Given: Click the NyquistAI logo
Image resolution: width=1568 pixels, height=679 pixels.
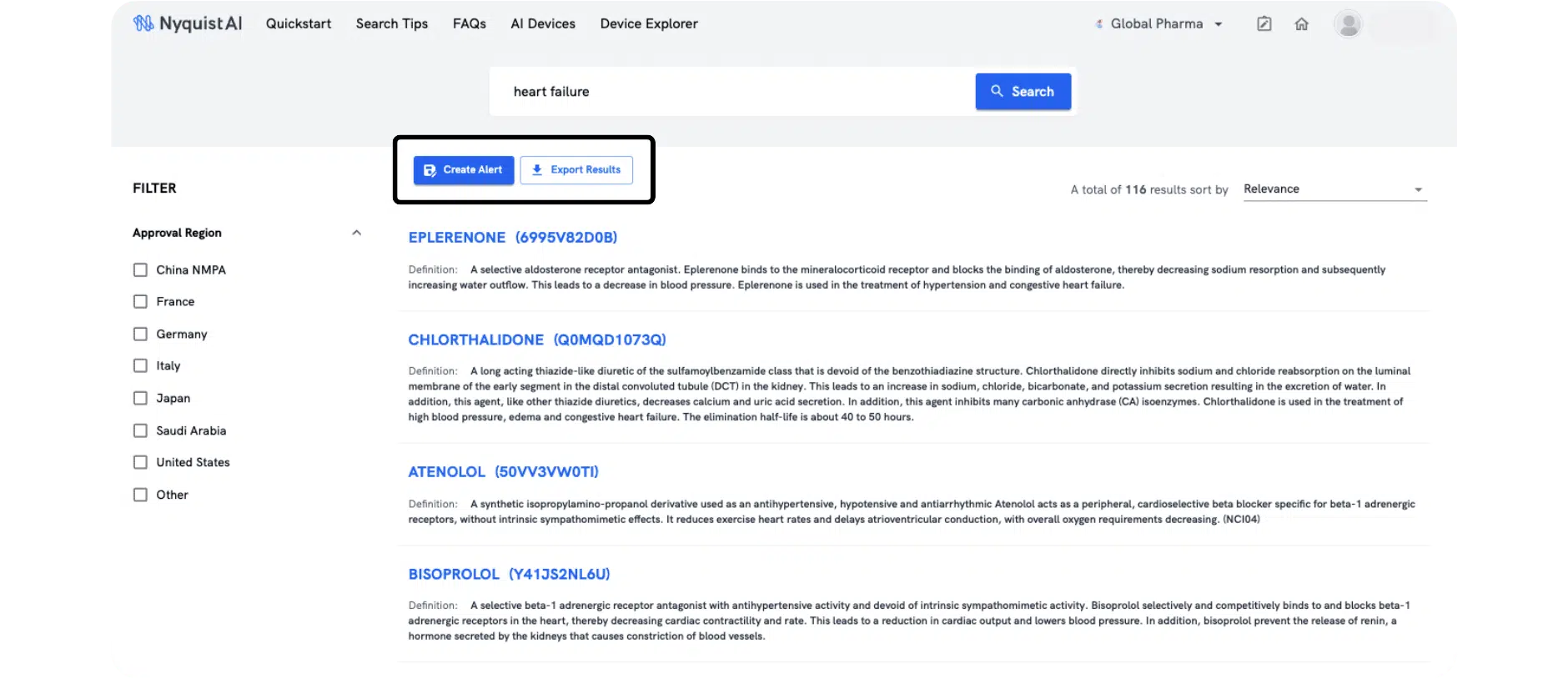Looking at the screenshot, I should click(x=188, y=23).
